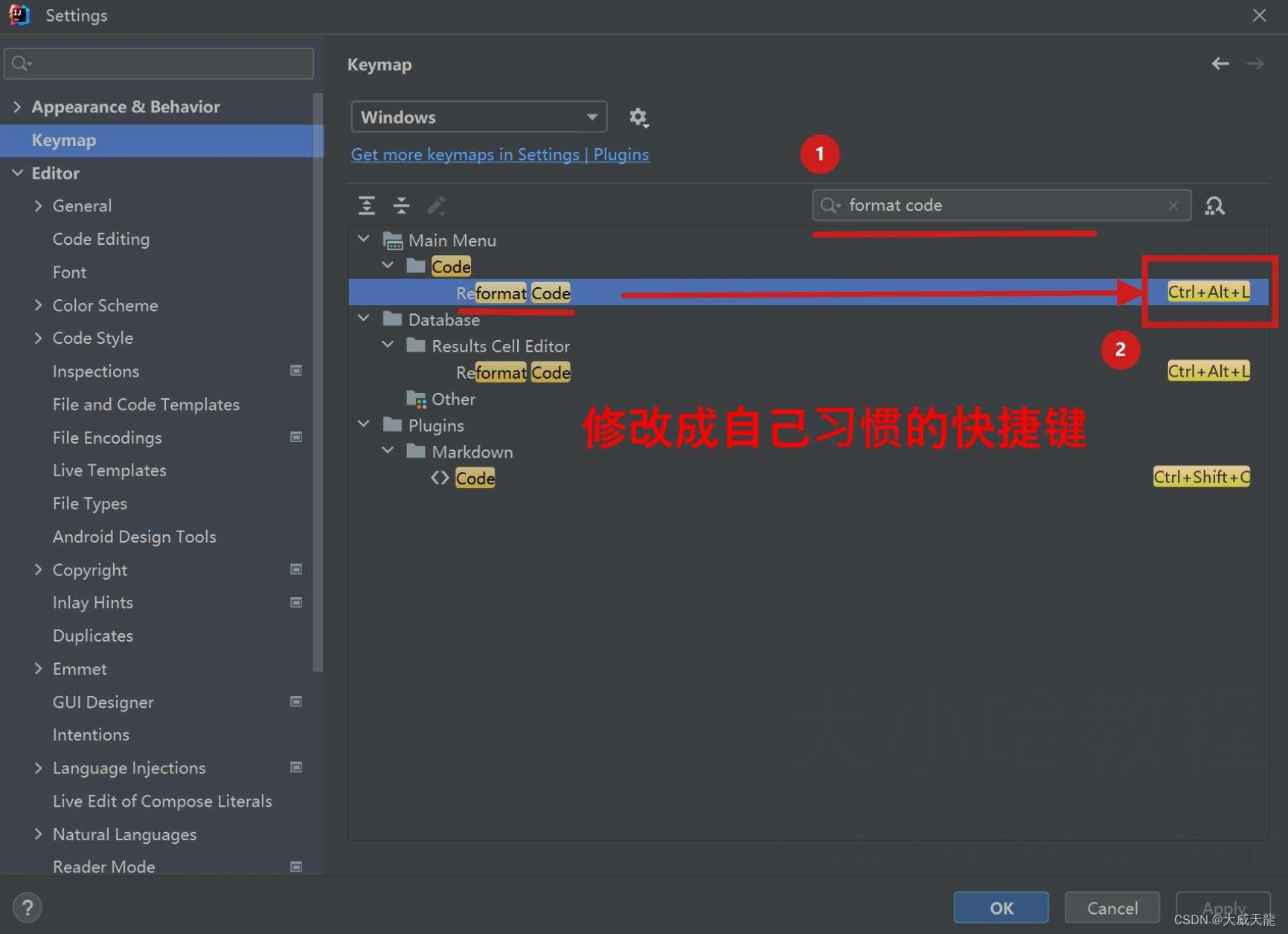Open Live Templates settings page
Viewport: 1288px width, 934px height.
click(x=109, y=470)
